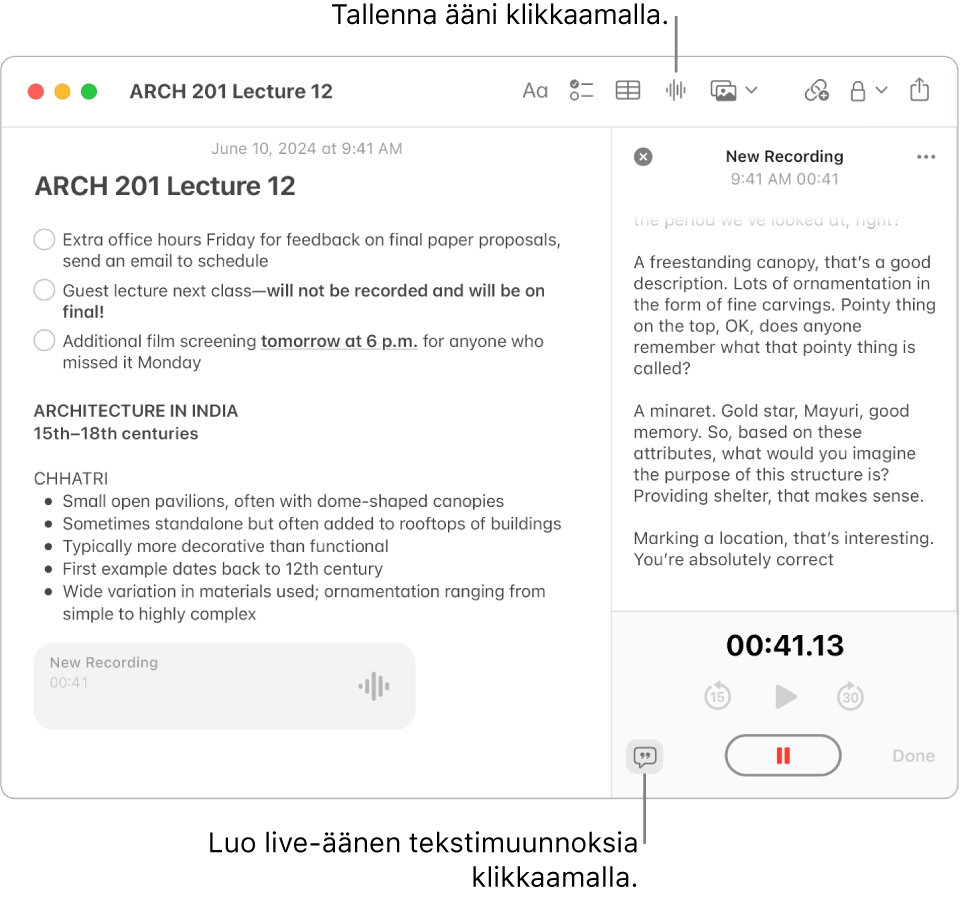Follow the tomorrow at 6 p.m. link

339,341
